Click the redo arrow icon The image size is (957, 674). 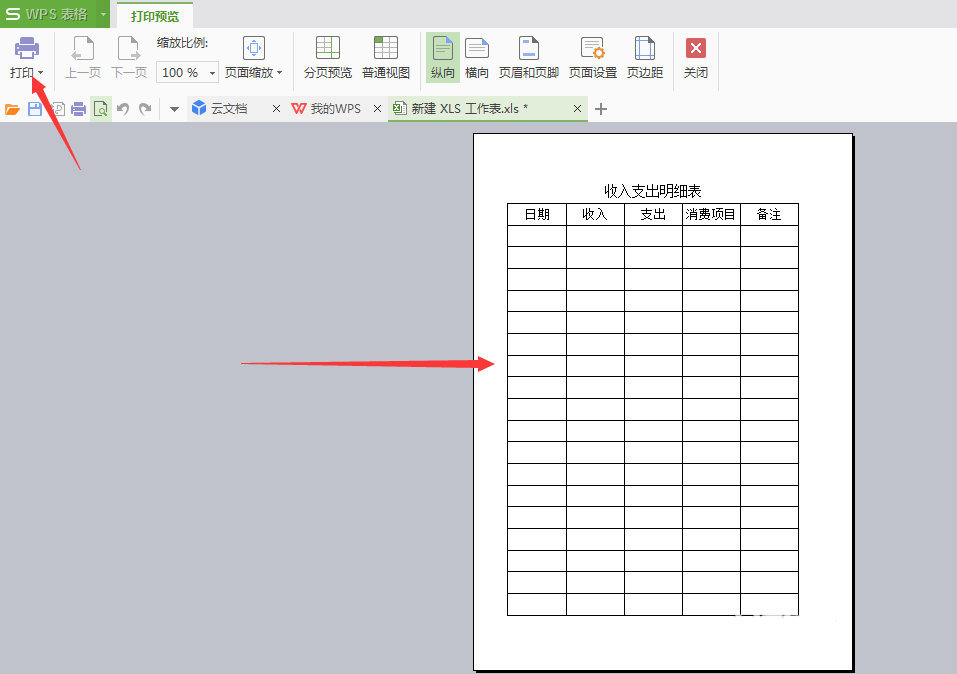point(145,109)
